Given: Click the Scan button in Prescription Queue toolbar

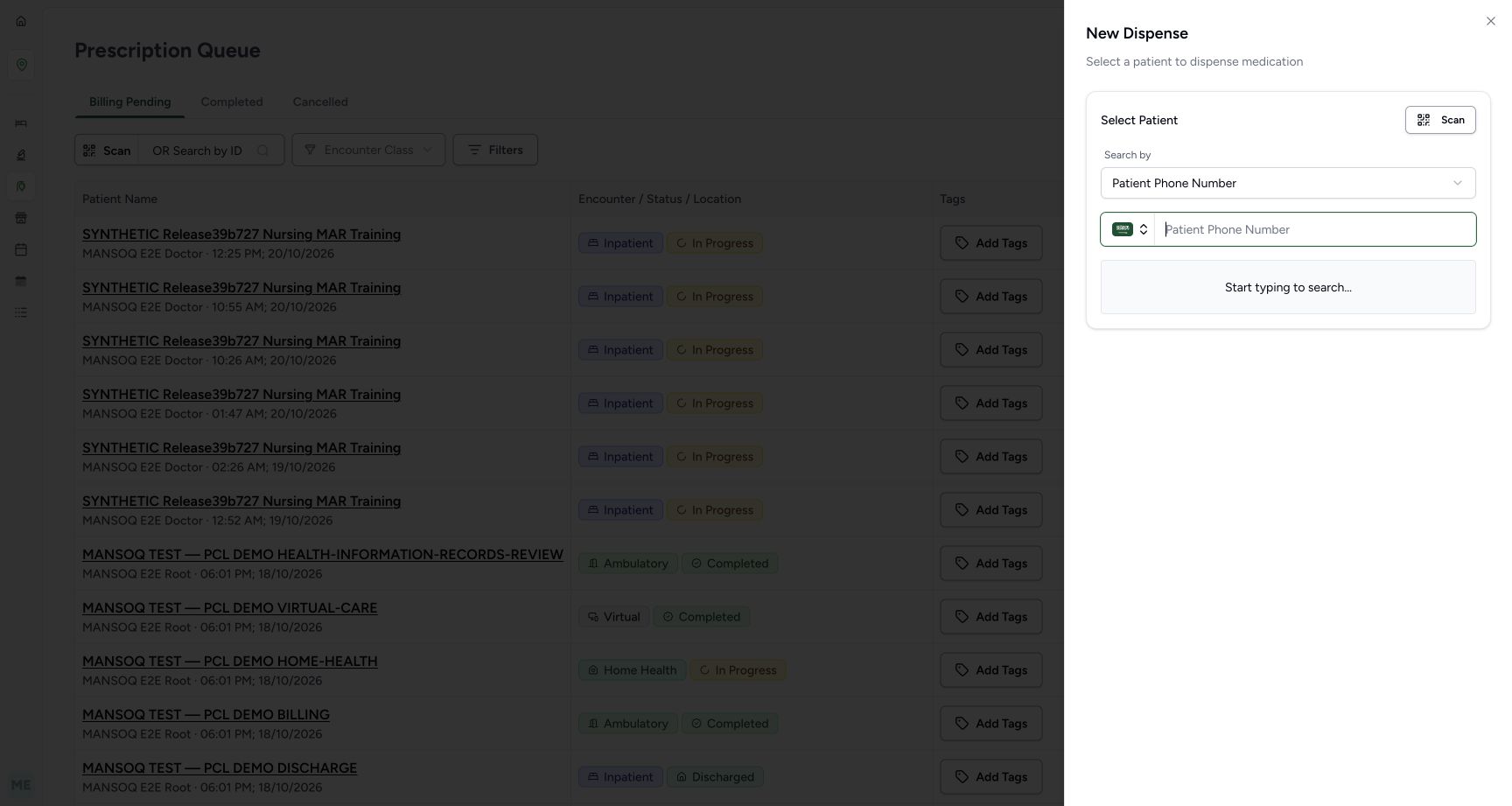Looking at the screenshot, I should click(107, 150).
